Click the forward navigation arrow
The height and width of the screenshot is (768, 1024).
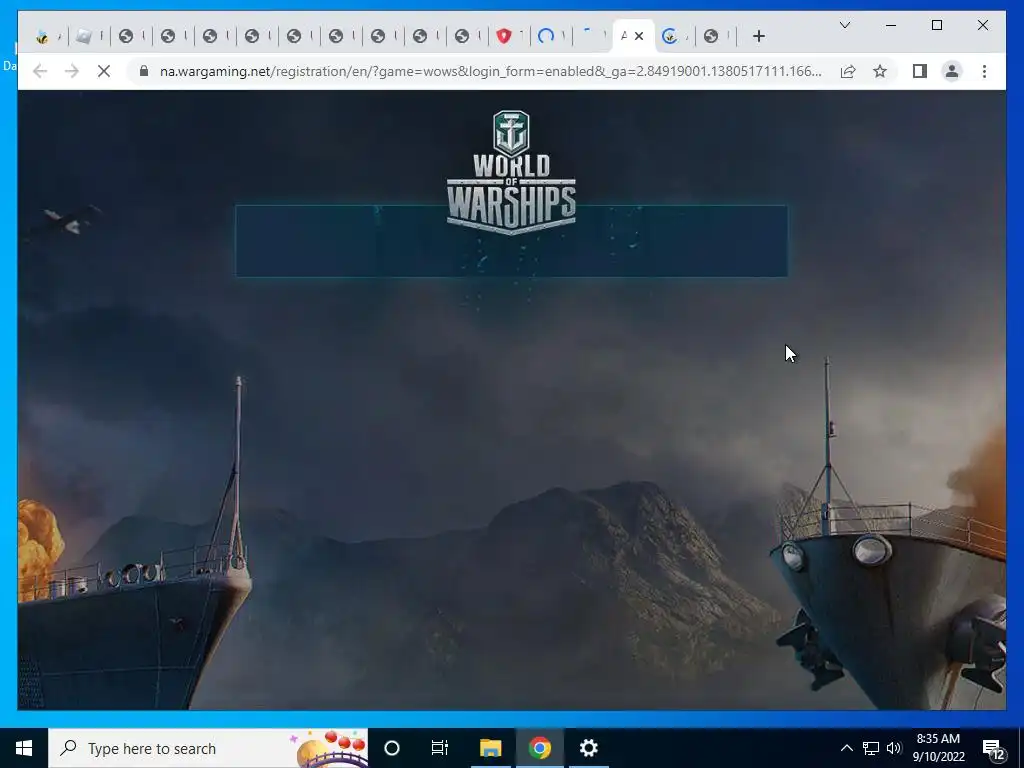coord(72,71)
